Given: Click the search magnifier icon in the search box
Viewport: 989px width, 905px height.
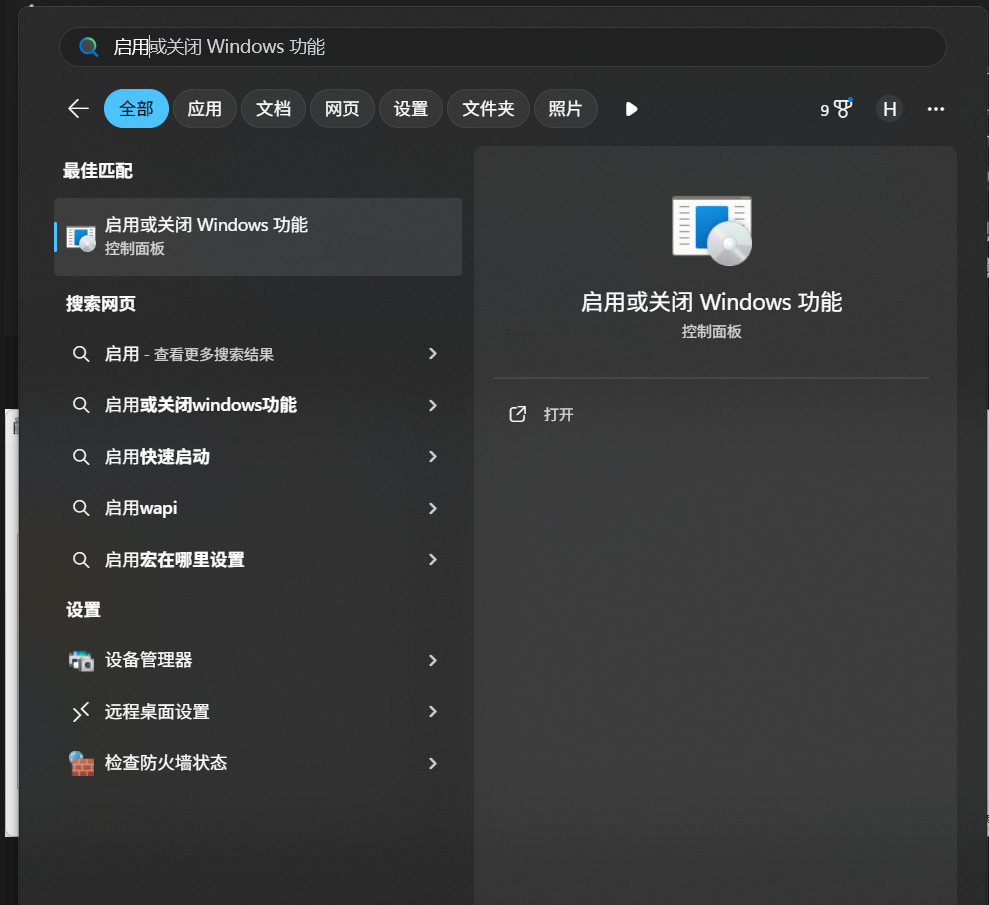Looking at the screenshot, I should click(x=88, y=47).
